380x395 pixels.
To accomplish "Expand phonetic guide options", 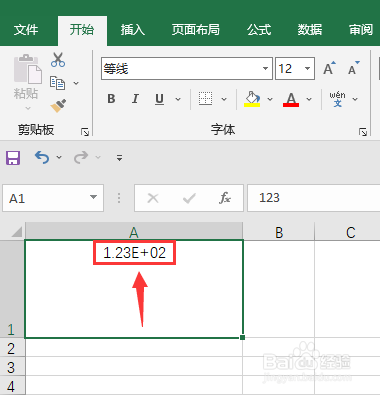I will click(355, 99).
